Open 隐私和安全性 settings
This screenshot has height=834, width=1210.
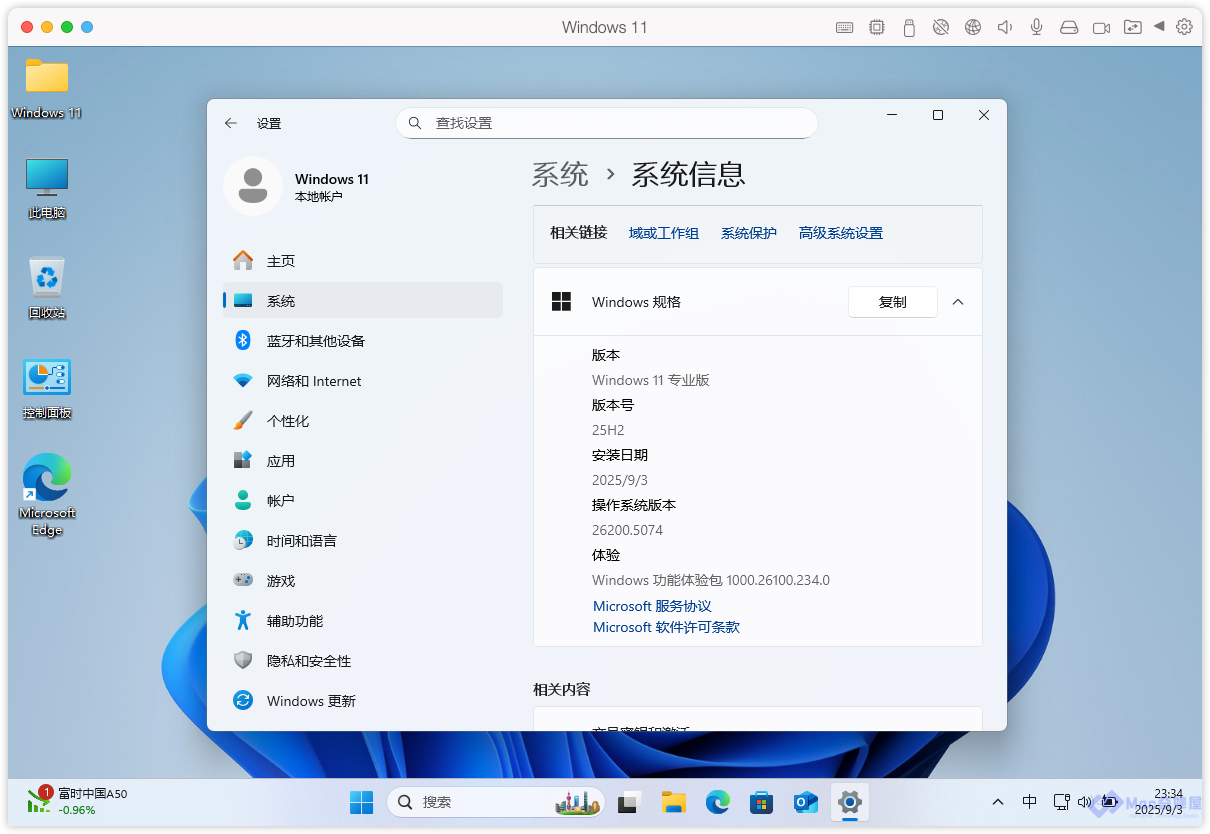(363, 661)
